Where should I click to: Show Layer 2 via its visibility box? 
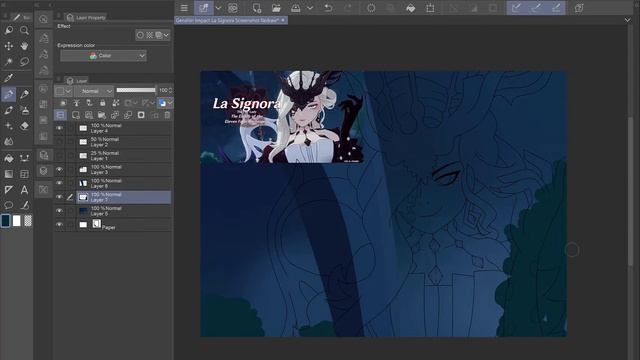[x=60, y=142]
